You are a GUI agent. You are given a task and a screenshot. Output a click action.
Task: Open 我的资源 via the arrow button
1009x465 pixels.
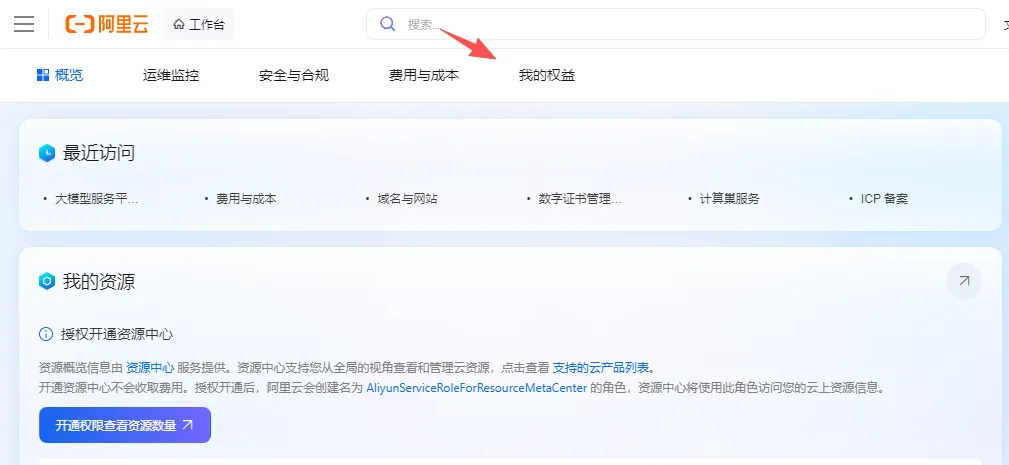964,281
